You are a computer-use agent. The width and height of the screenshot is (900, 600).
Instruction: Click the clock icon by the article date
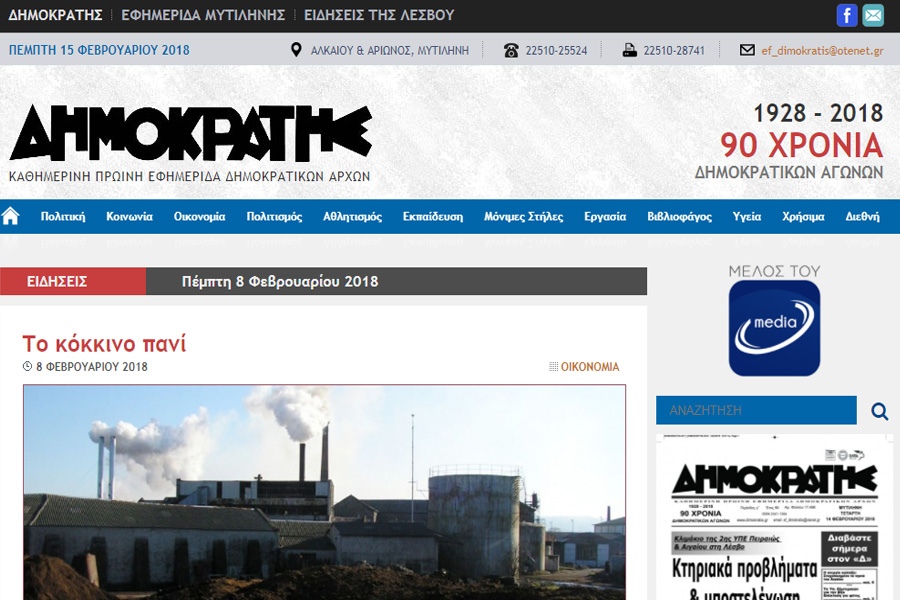click(x=27, y=366)
